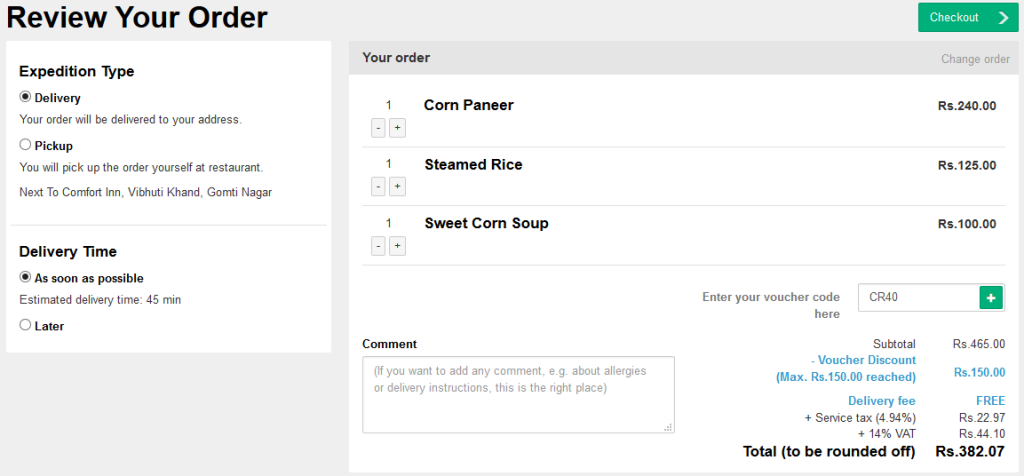Choose Pickup as expedition type
The height and width of the screenshot is (476, 1024).
[26, 145]
